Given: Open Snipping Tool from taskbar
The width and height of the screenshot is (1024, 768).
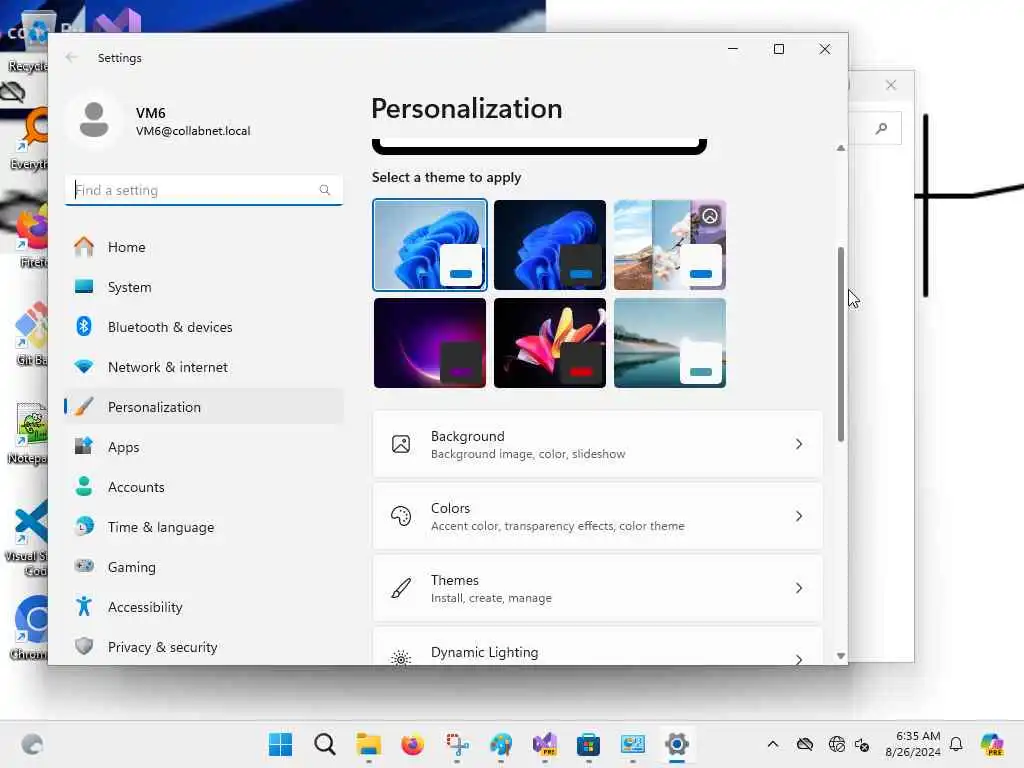Looking at the screenshot, I should (456, 744).
